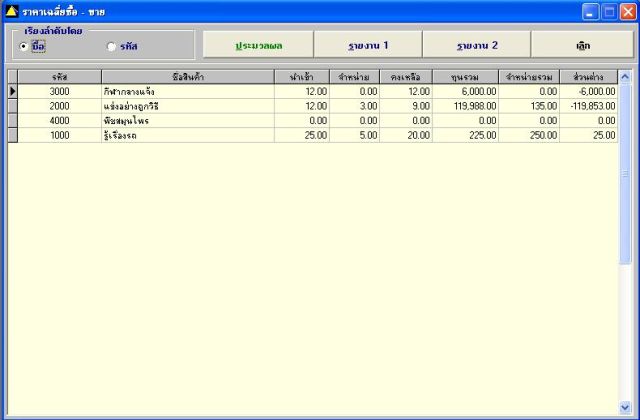Viewport: 640px width, 420px height.
Task: Close the window
Action: 628,12
